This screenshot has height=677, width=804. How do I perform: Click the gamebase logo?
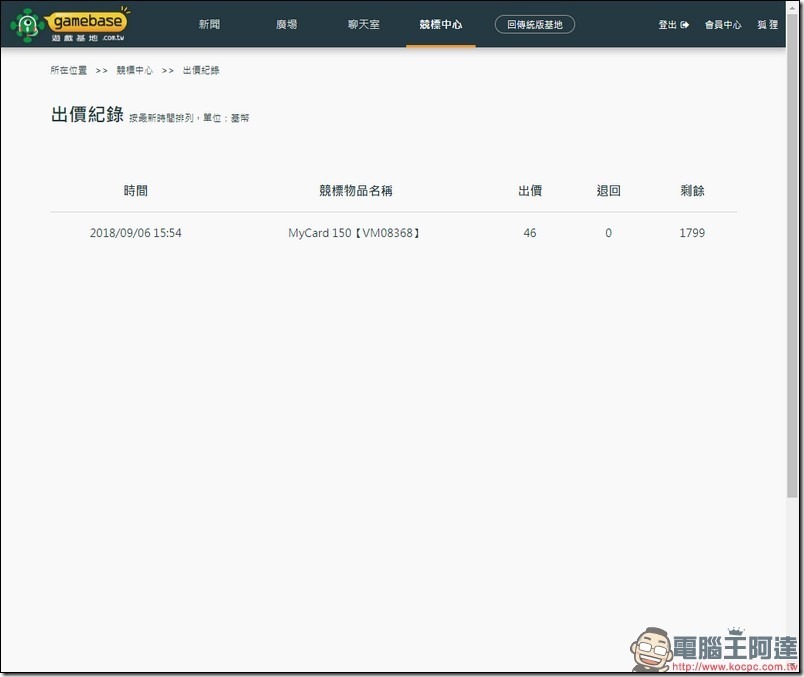(x=69, y=24)
